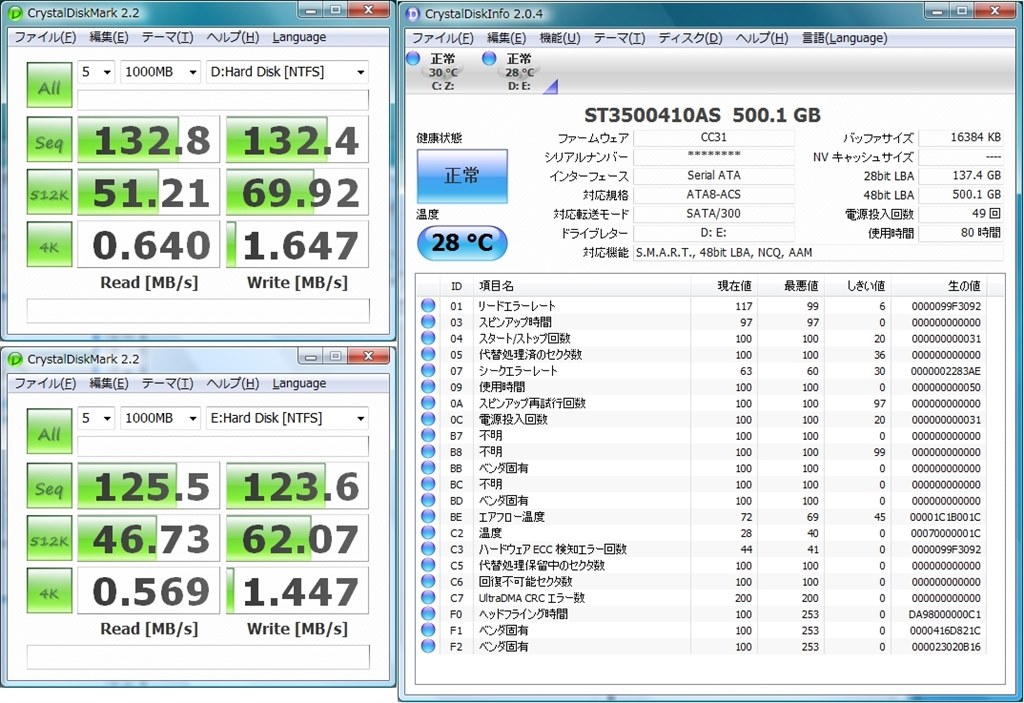Open test count dropdown in E: drive window
The height and width of the screenshot is (703, 1024).
[96, 418]
